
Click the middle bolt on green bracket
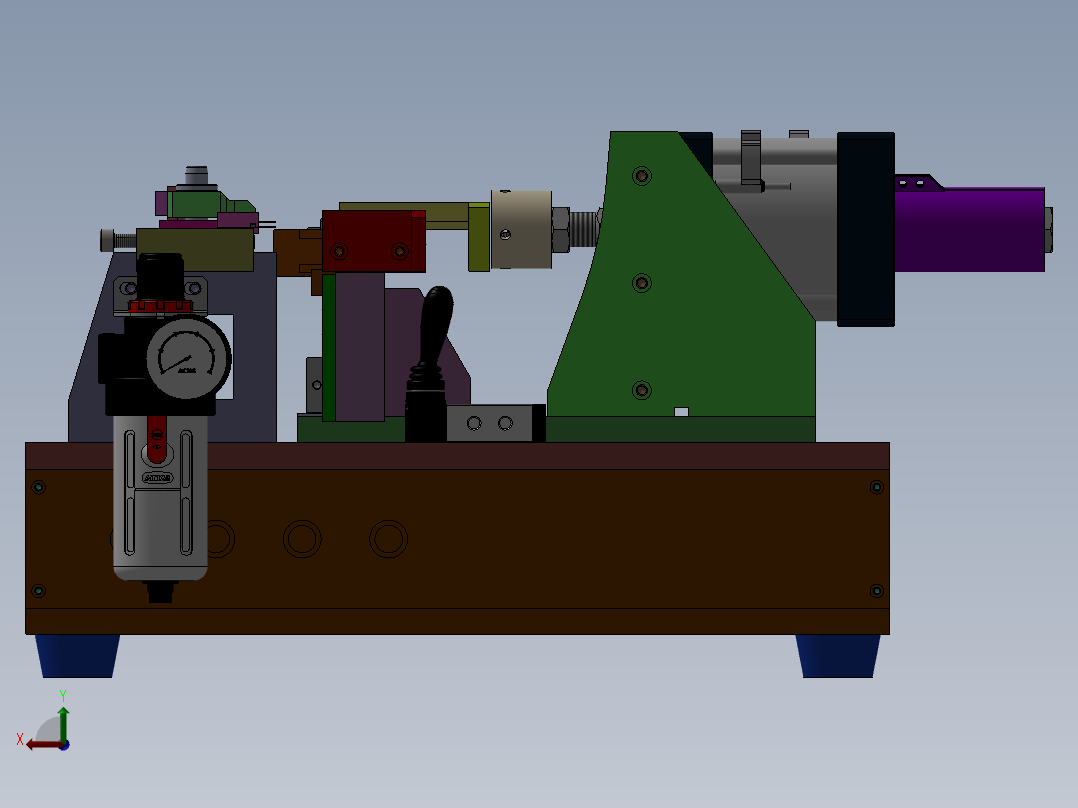tap(641, 283)
